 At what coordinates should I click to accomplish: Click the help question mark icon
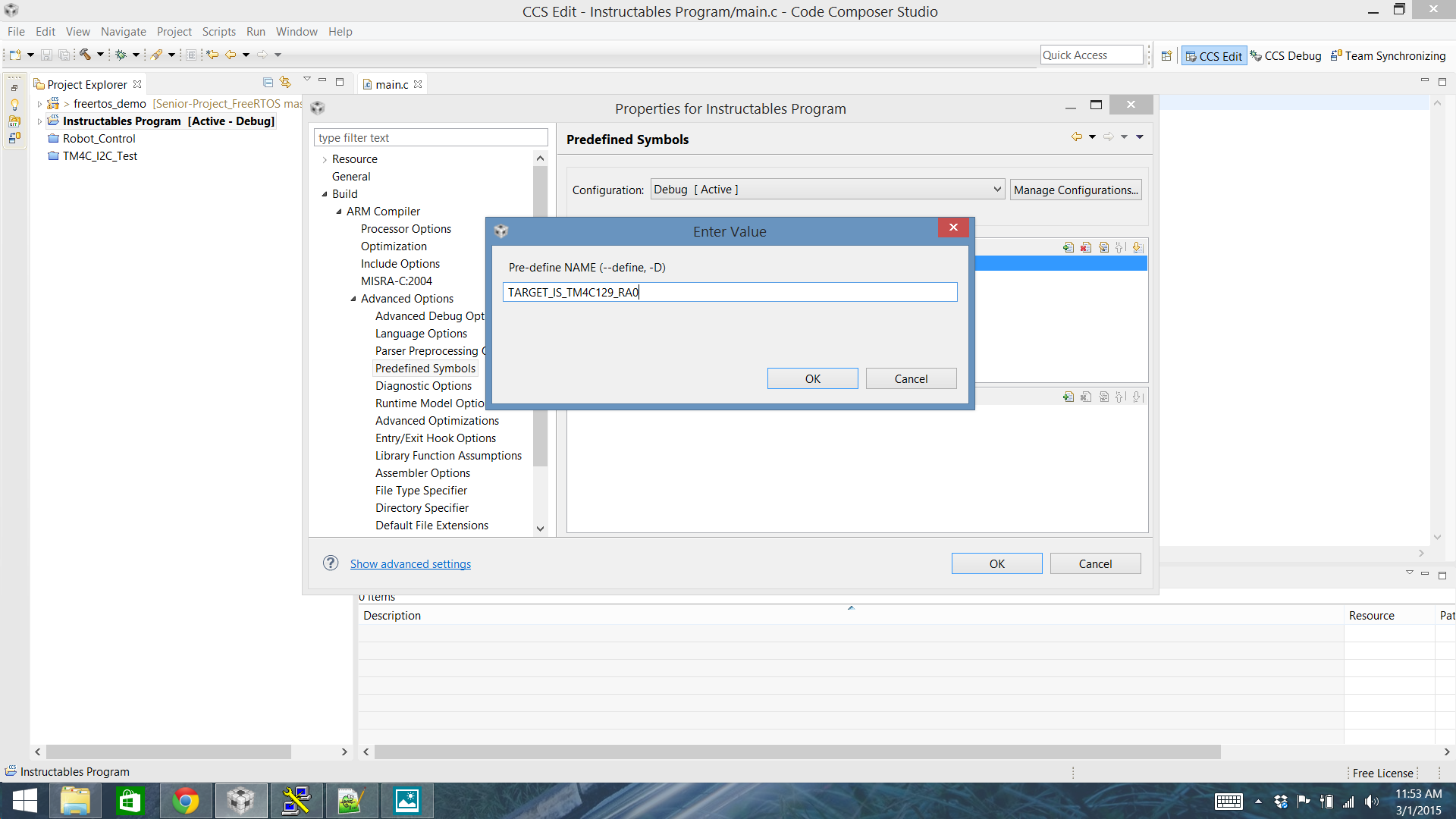[331, 563]
